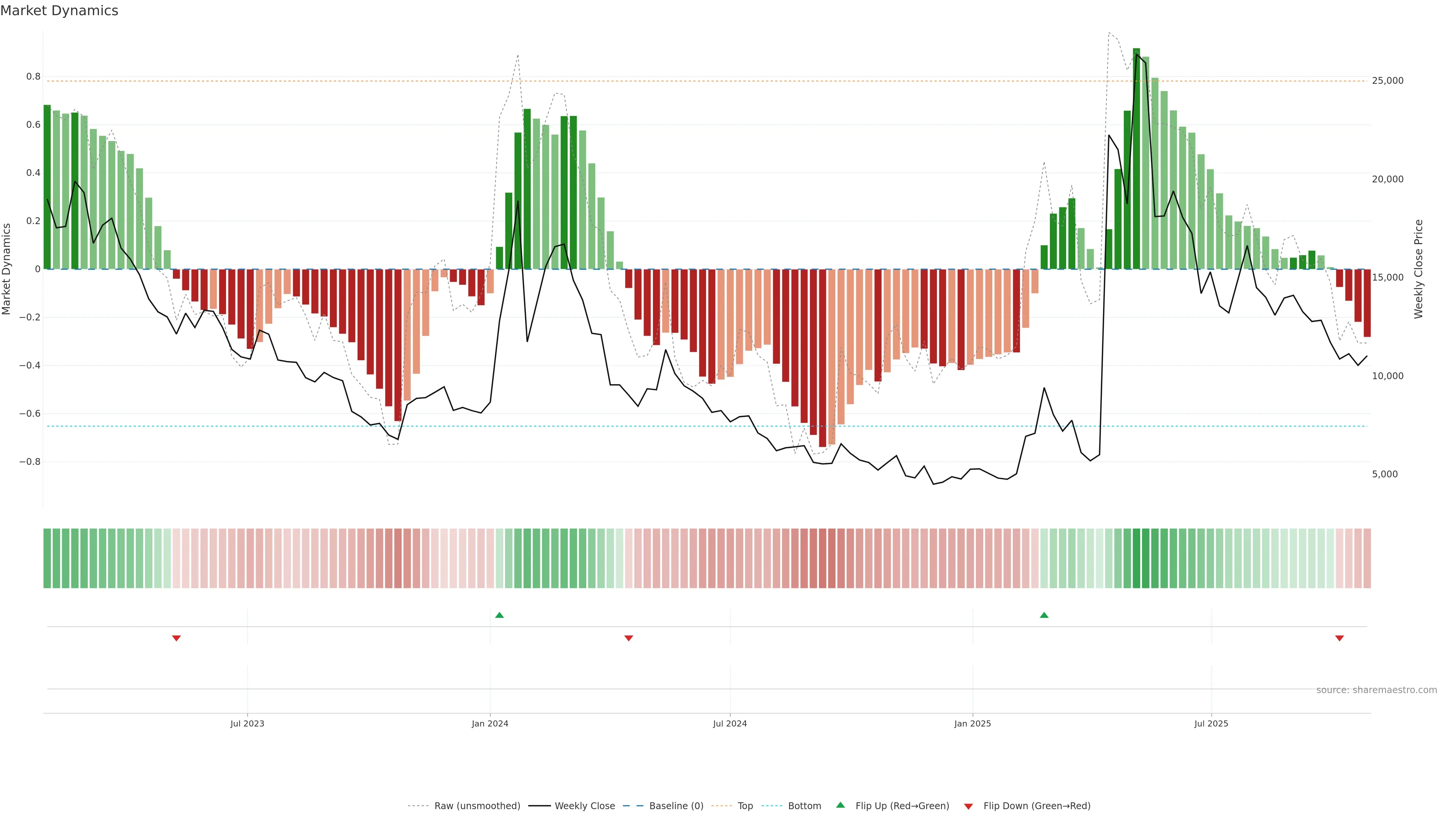Click the green Flip Up marker near Jan 2024
Image resolution: width=1456 pixels, height=819 pixels.
(x=499, y=615)
